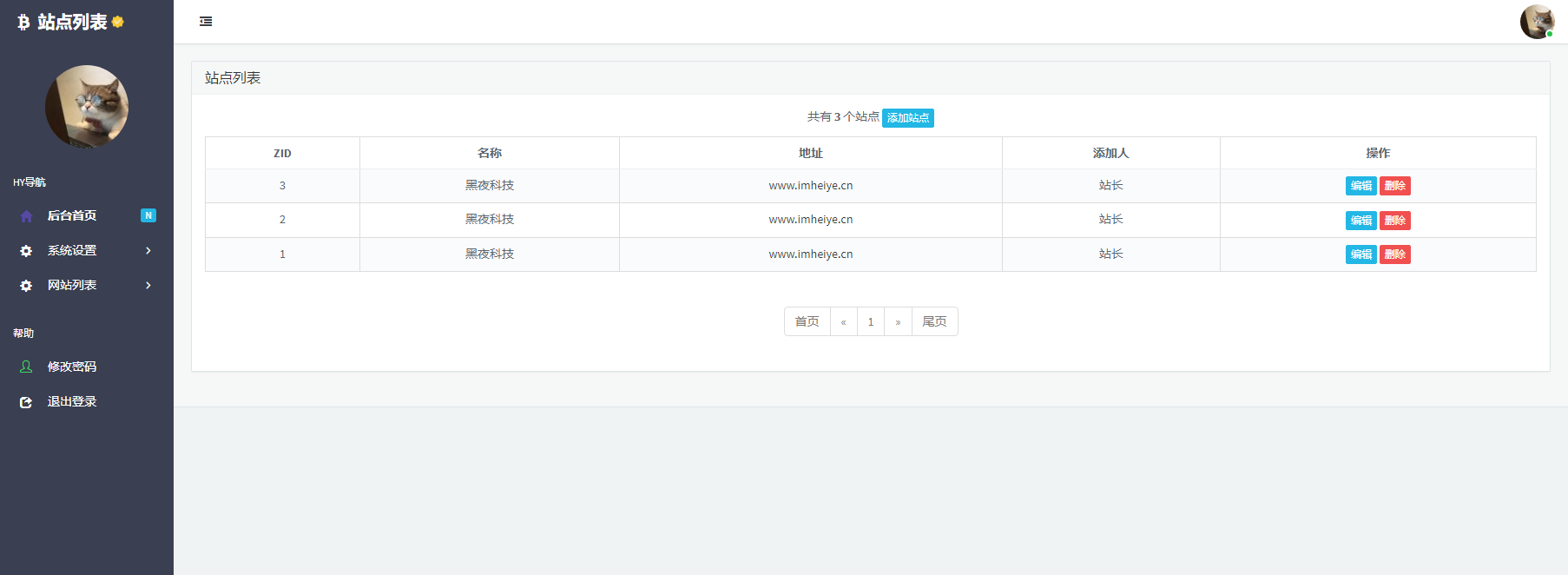
Task: Go to the 尾页 pagination link
Action: coord(935,321)
